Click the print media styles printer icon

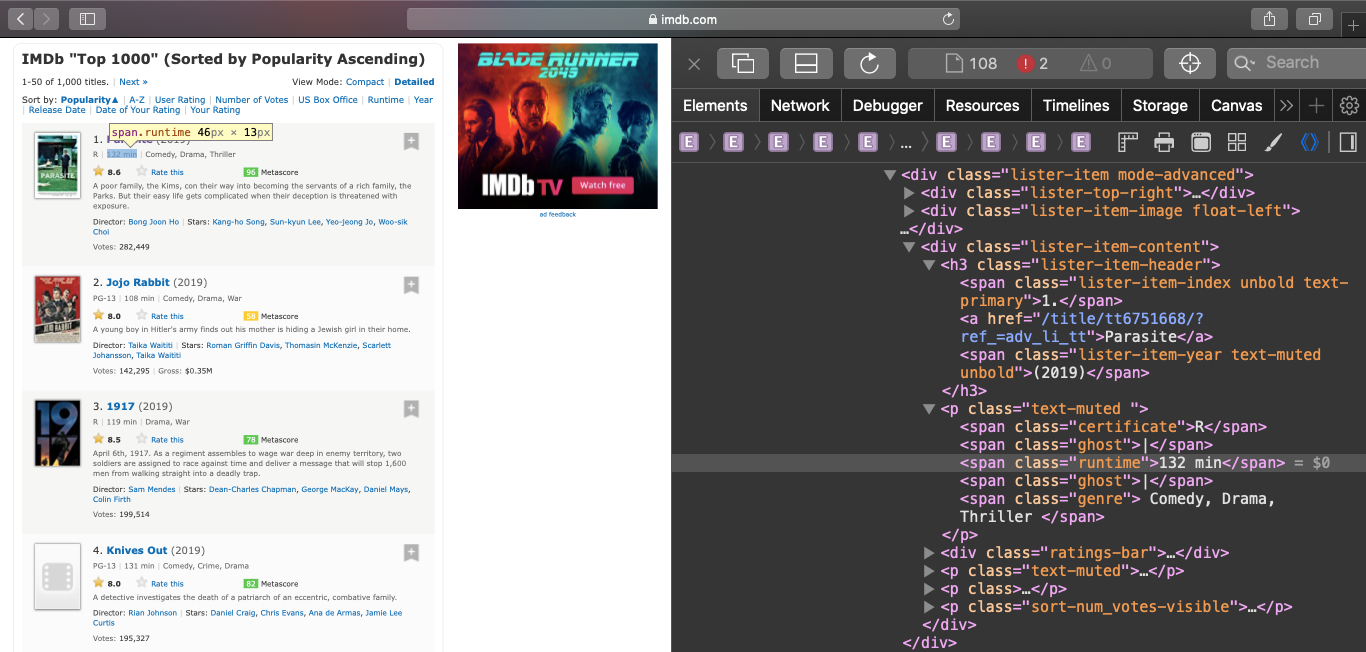tap(1164, 142)
